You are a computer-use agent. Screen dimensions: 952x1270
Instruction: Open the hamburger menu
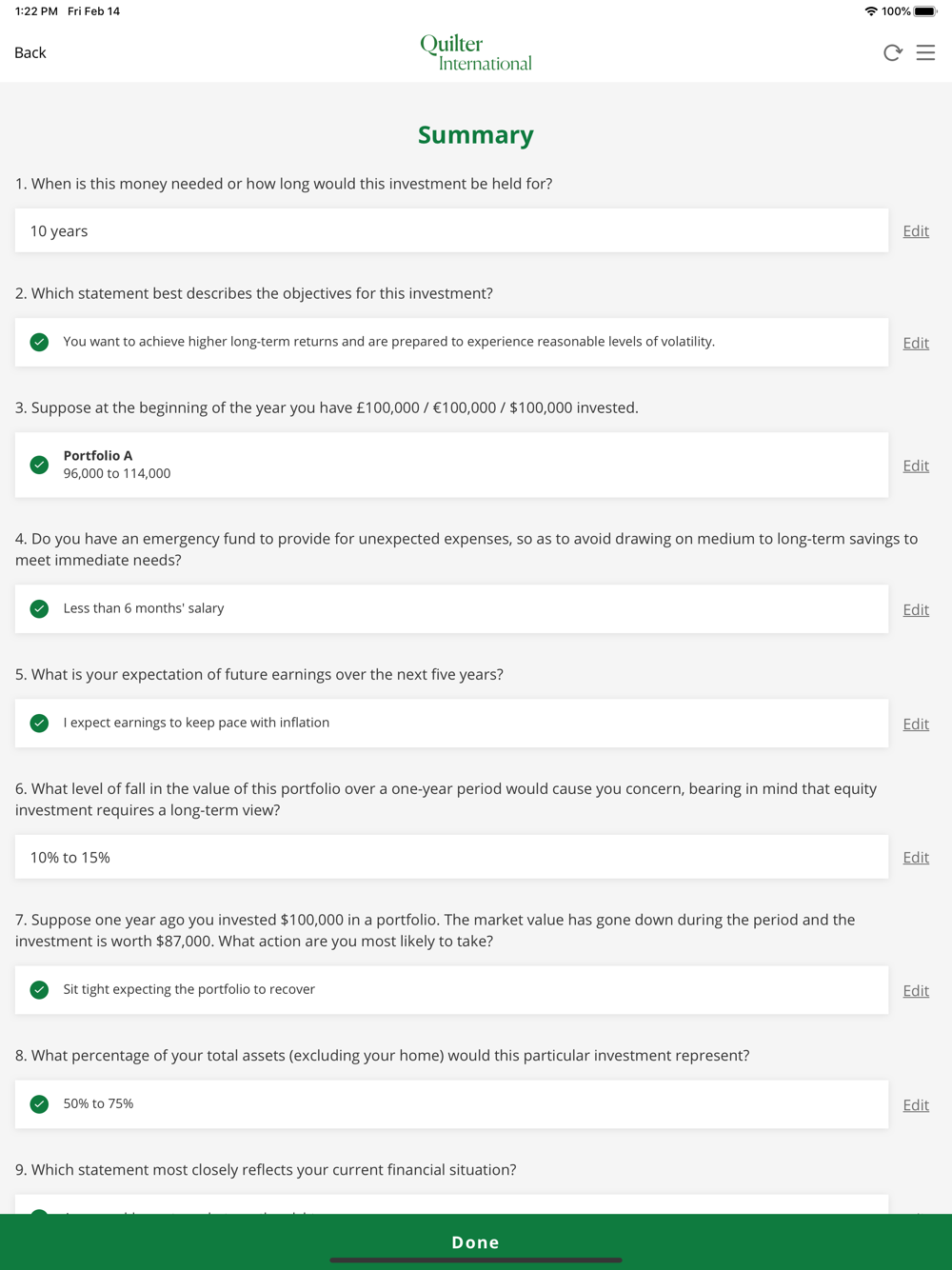coord(925,53)
